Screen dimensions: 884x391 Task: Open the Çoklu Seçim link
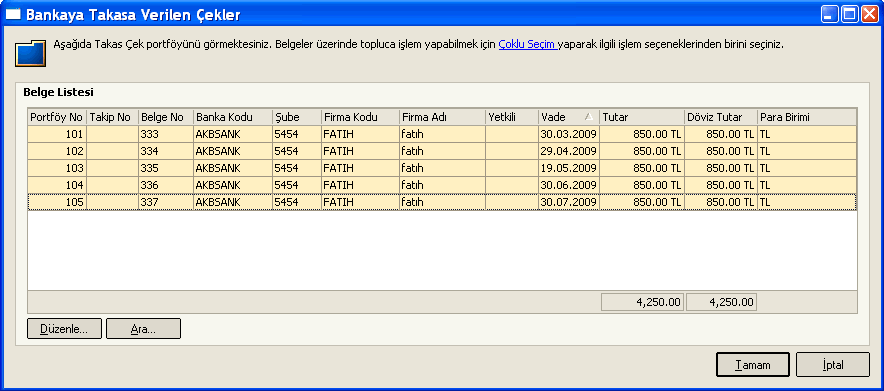[528, 45]
